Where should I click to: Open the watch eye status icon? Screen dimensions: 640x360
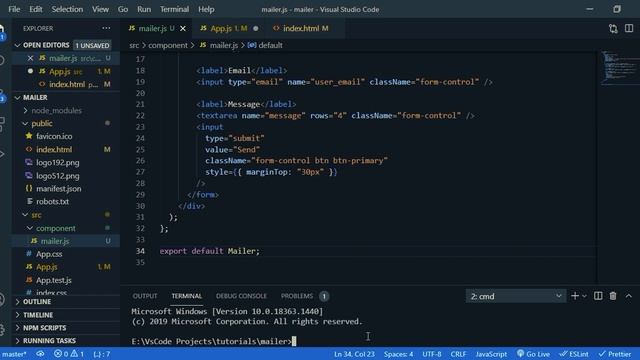click(x=40, y=354)
